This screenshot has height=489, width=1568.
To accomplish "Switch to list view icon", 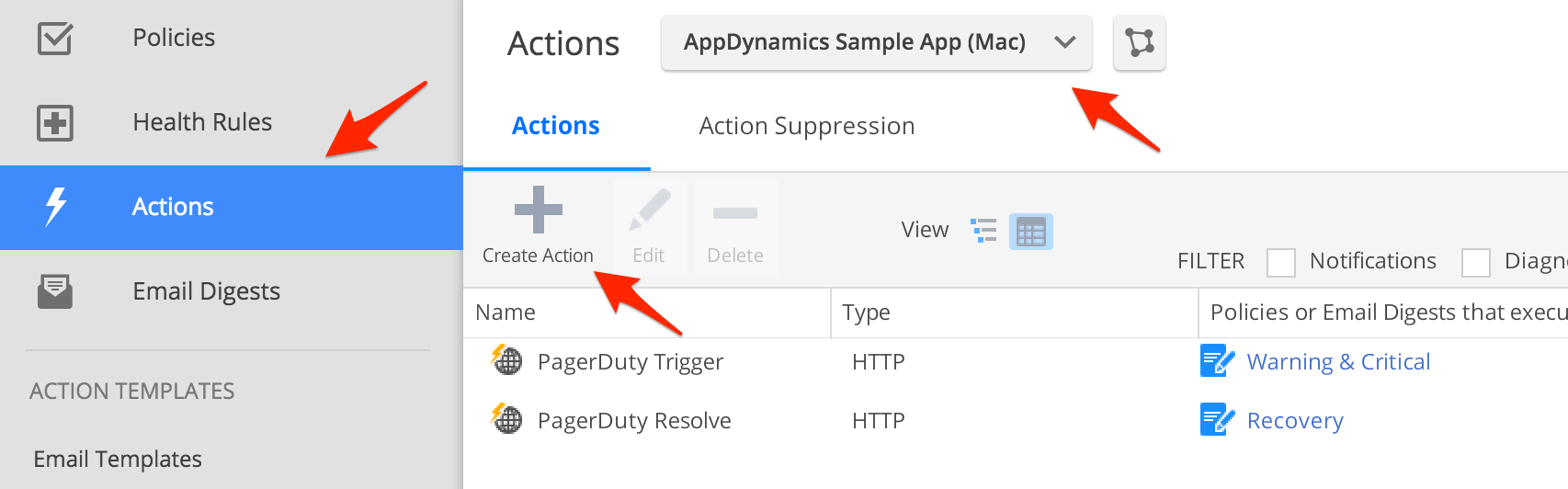I will [983, 231].
